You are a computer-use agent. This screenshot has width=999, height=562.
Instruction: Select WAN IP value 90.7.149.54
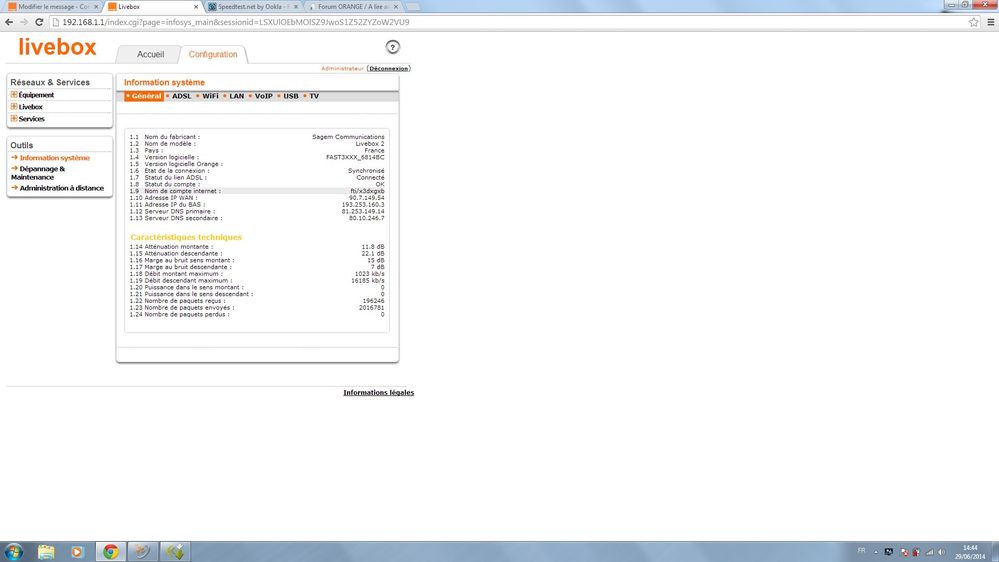click(x=366, y=198)
